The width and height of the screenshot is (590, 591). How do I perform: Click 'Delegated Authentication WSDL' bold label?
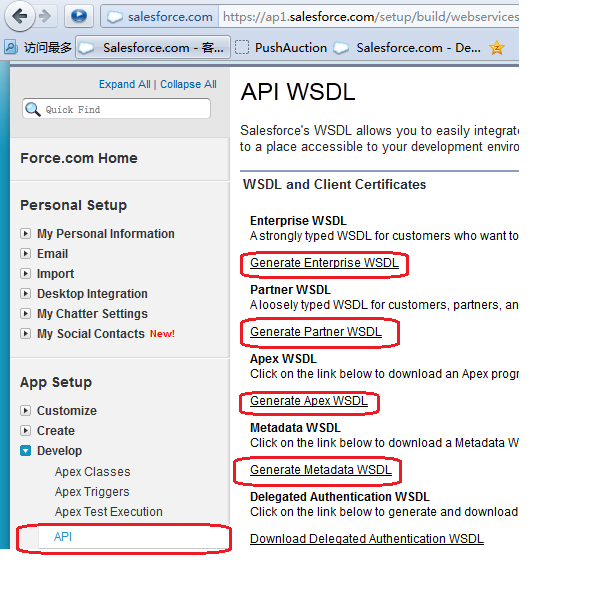pyautogui.click(x=340, y=496)
